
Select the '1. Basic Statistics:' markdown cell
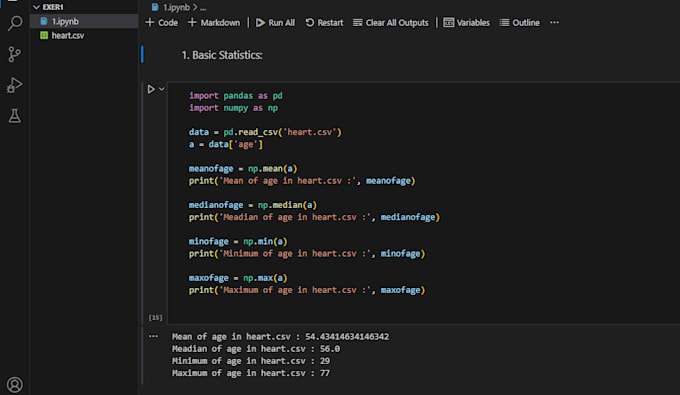tap(222, 55)
